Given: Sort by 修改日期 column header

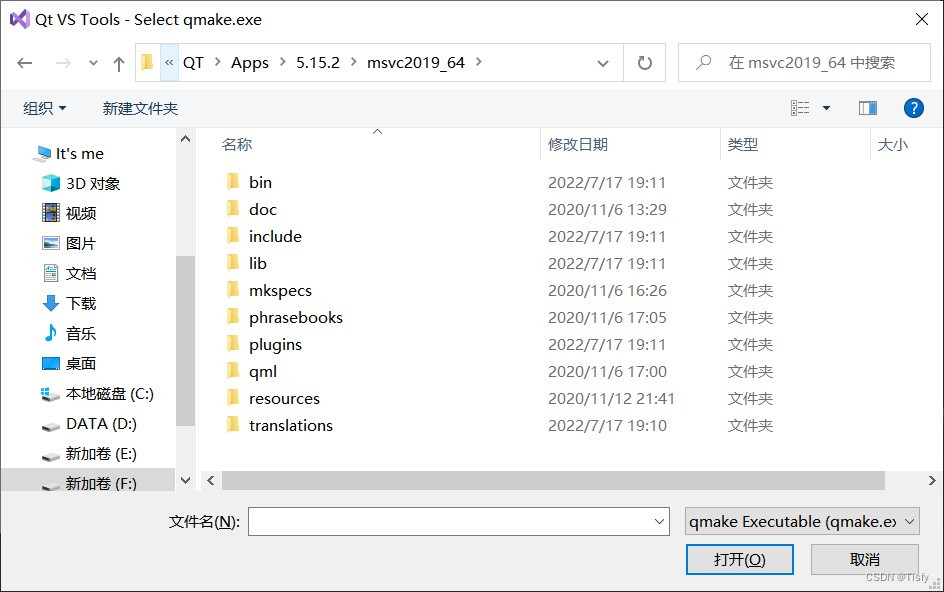Looking at the screenshot, I should pos(577,145).
